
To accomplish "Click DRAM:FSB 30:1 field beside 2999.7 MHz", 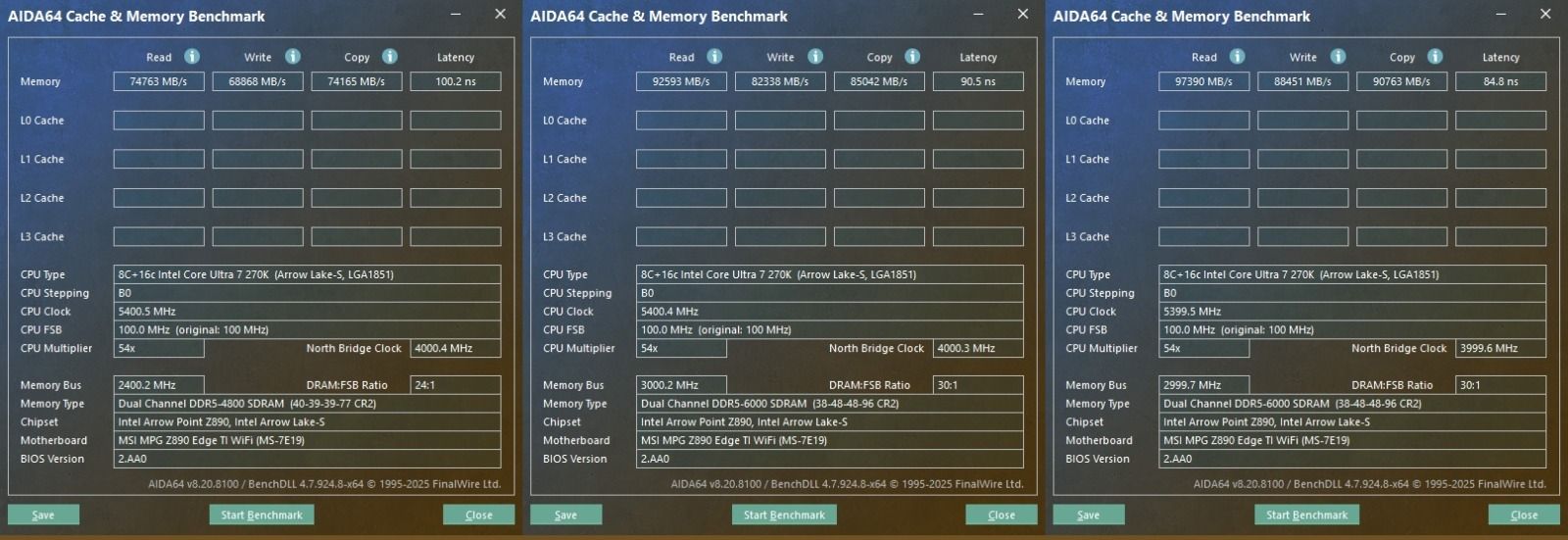I will click(x=1500, y=385).
